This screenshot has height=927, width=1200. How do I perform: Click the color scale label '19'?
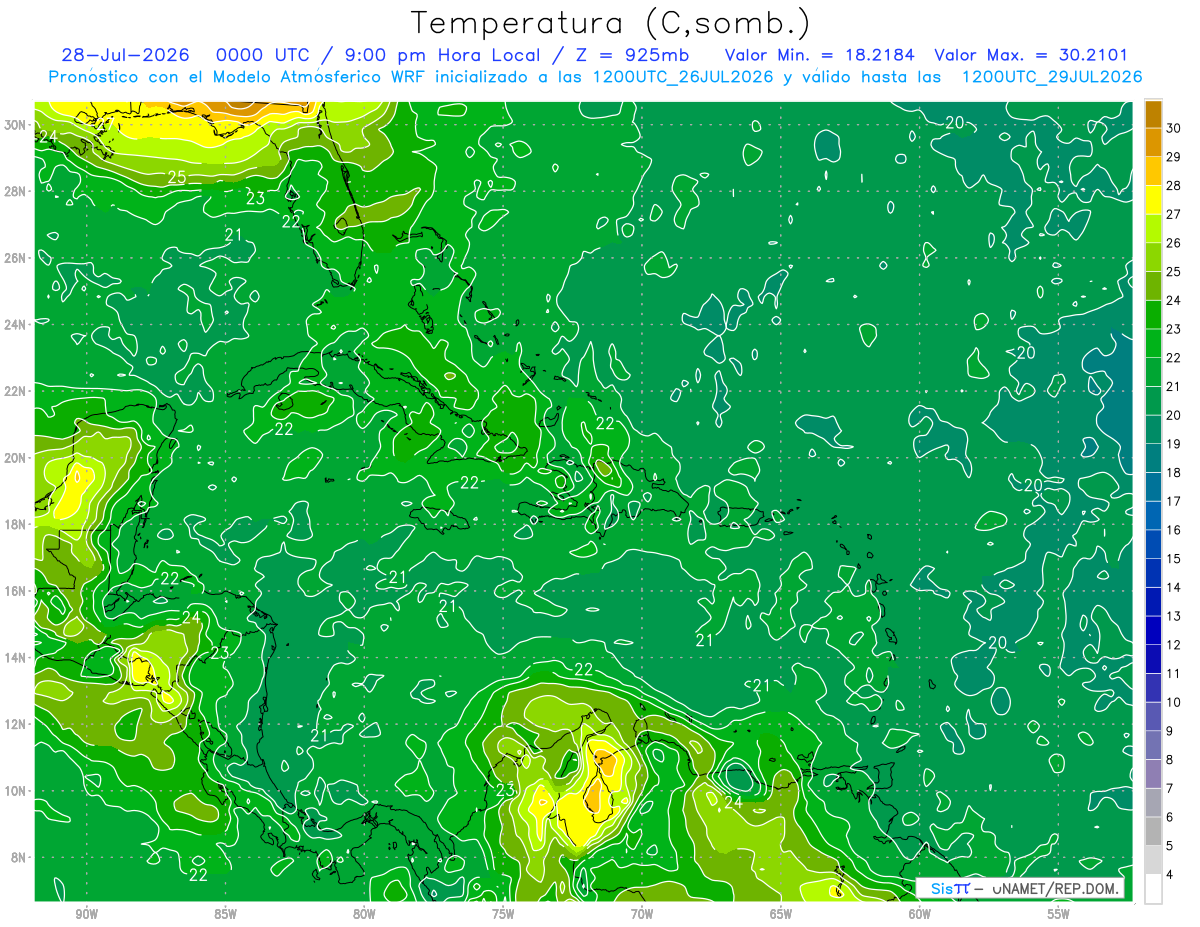[x=1173, y=444]
